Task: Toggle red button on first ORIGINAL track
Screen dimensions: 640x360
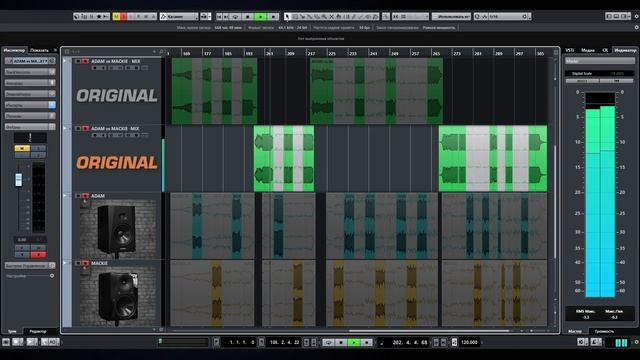Action: tap(85, 61)
